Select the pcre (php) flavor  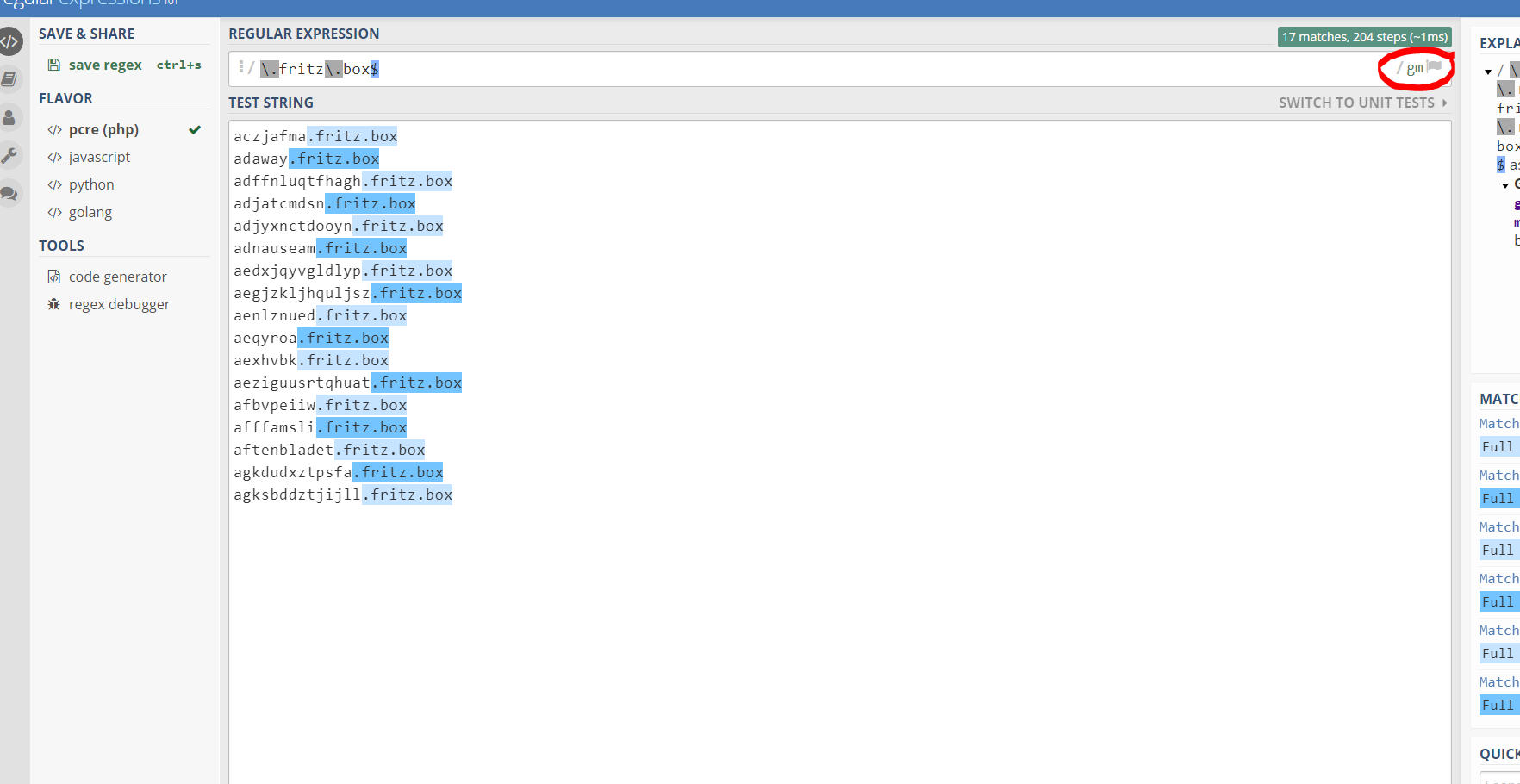click(x=103, y=129)
